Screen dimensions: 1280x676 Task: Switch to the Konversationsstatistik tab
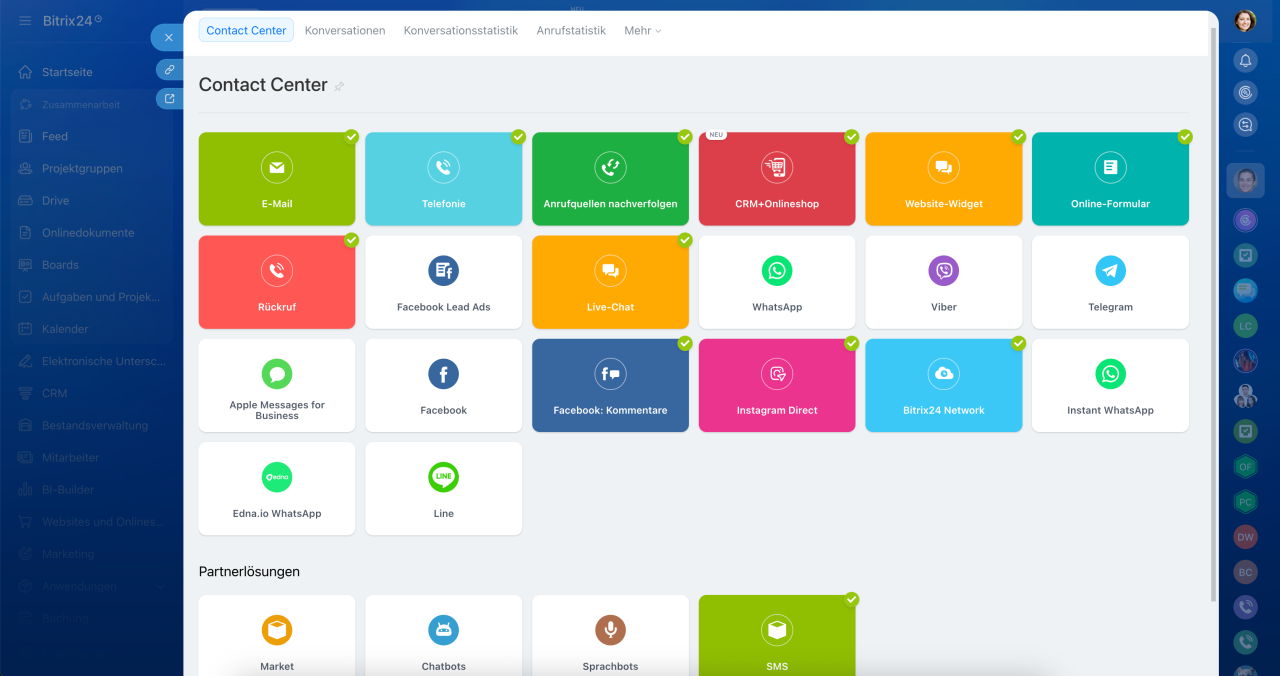coord(461,30)
